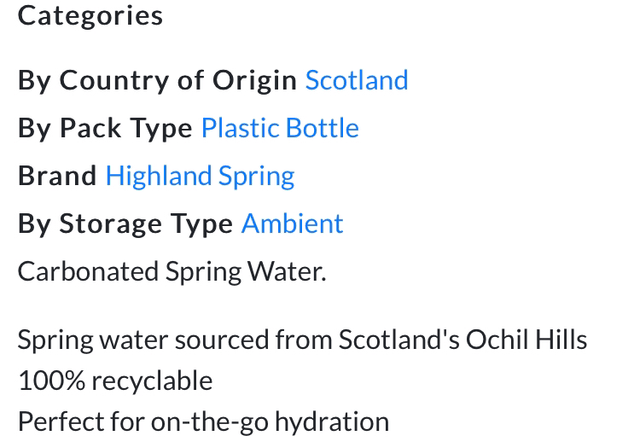Viewport: 640px width, 447px height.
Task: Open the Highland Spring brand link
Action: pyautogui.click(x=200, y=176)
